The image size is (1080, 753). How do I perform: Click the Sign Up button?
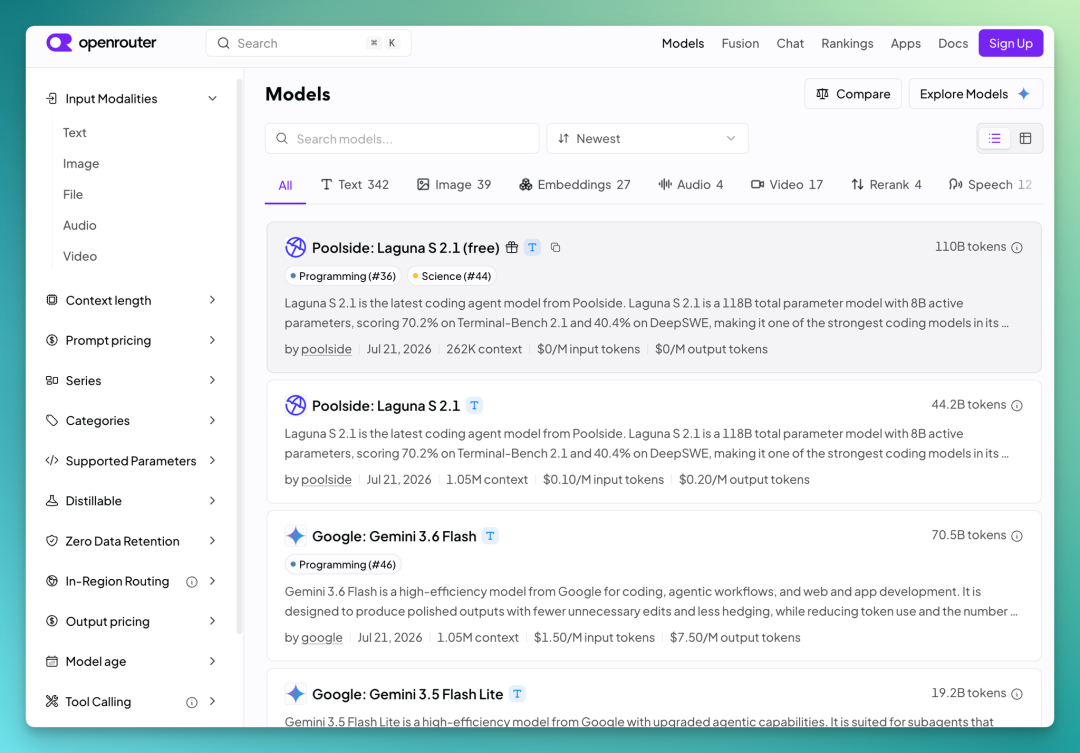(1010, 43)
